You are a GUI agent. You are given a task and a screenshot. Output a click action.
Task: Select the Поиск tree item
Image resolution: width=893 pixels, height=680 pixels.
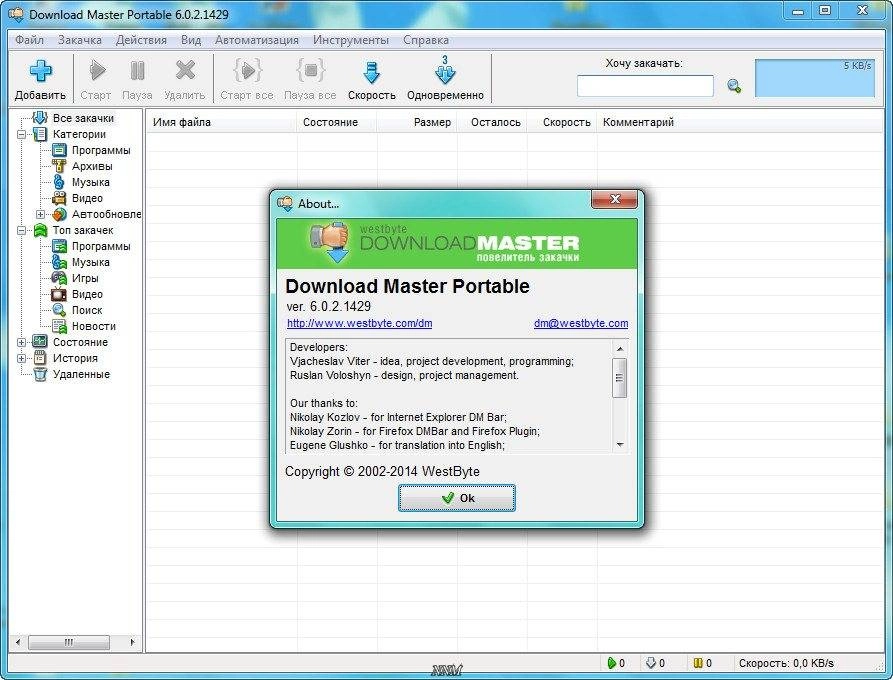tap(87, 310)
